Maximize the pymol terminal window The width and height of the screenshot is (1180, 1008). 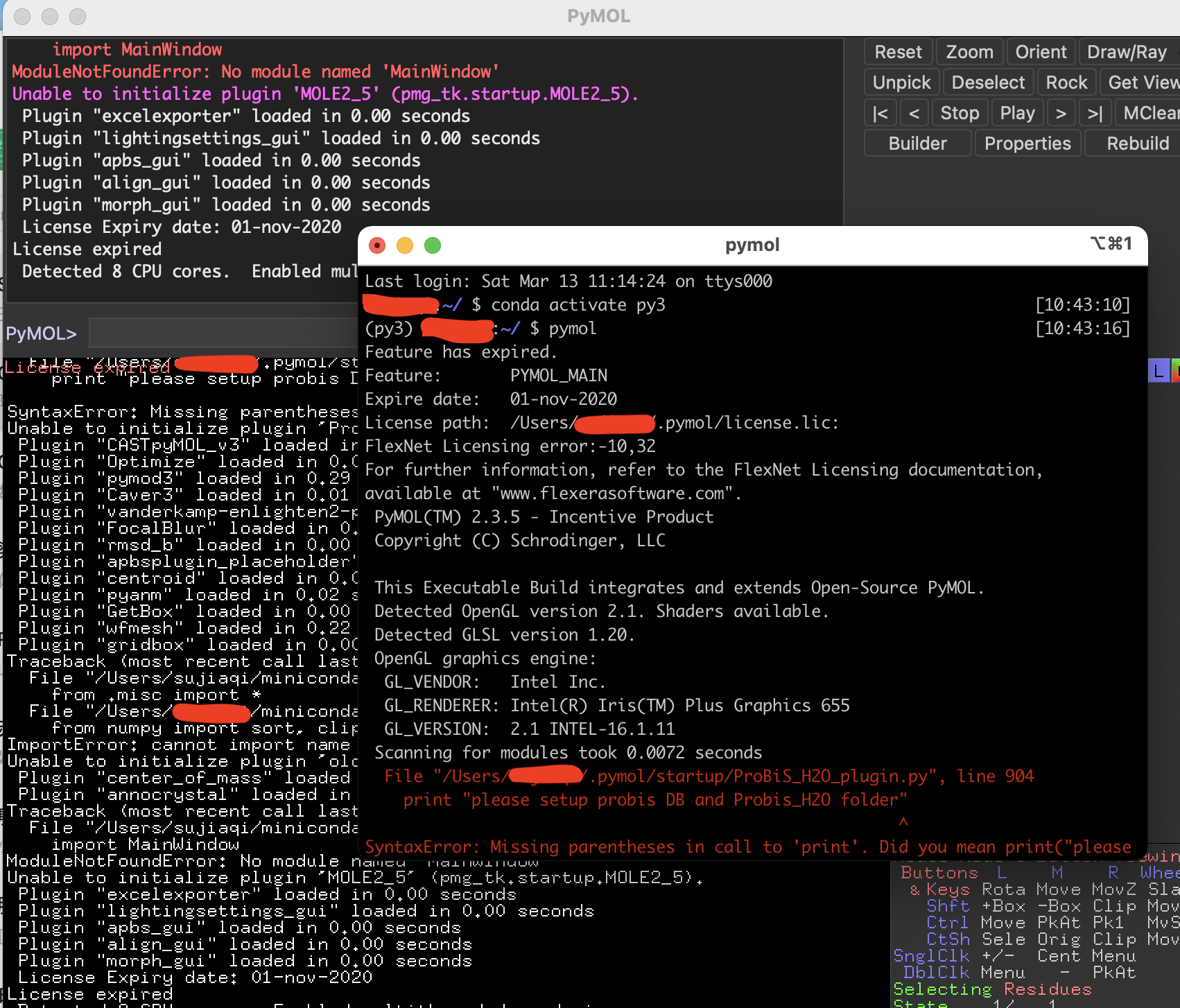pos(433,245)
